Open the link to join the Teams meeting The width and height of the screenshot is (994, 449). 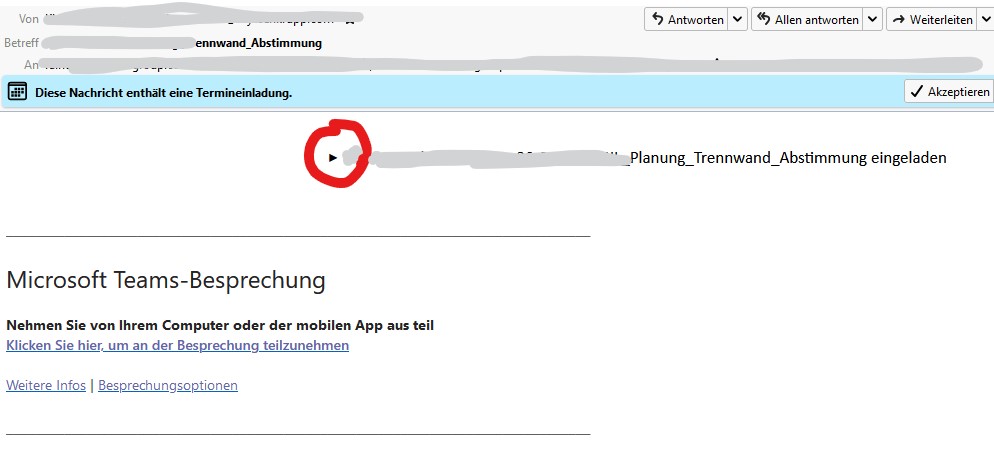click(x=178, y=346)
